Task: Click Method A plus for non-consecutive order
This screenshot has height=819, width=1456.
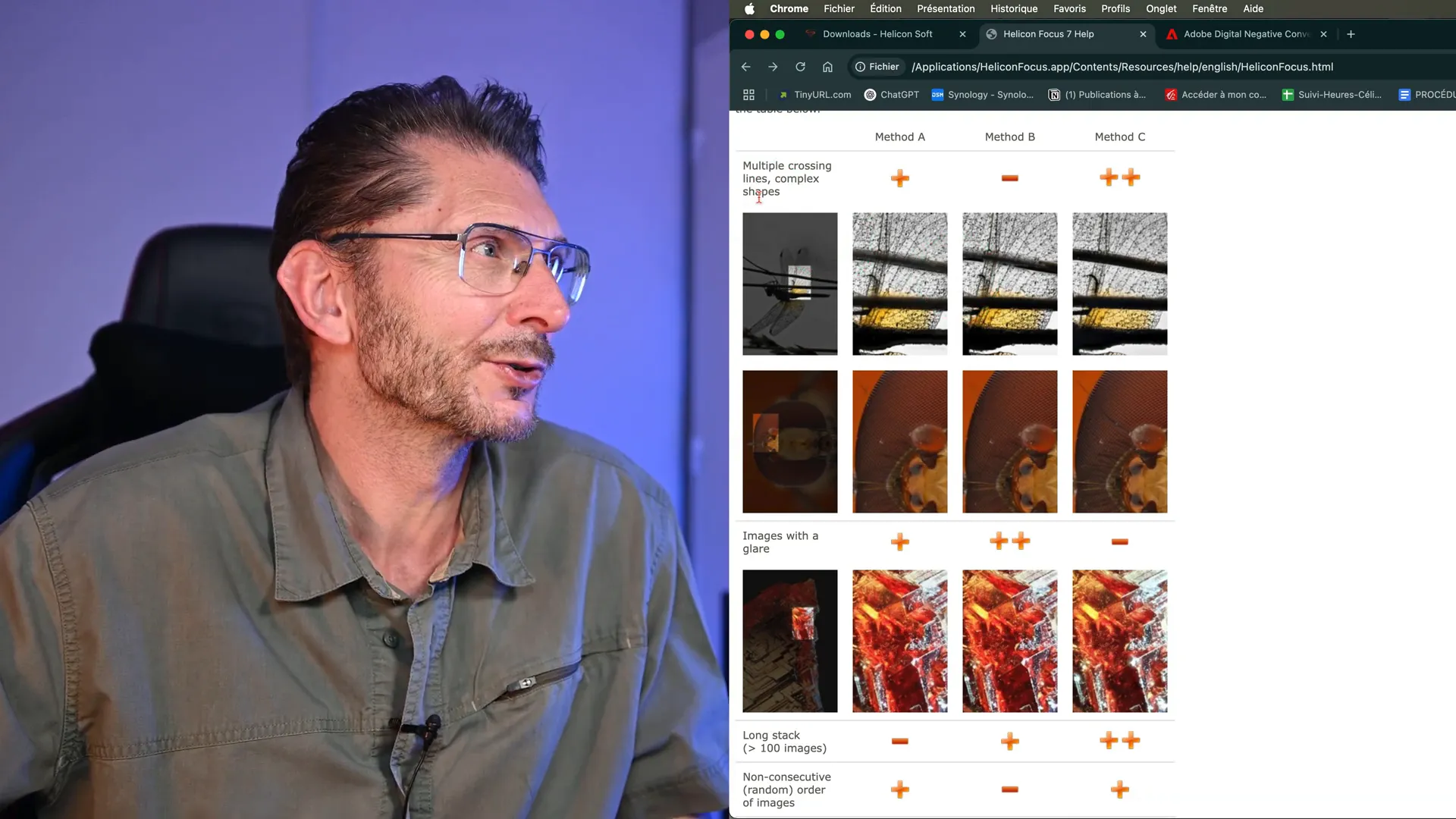Action: [899, 789]
